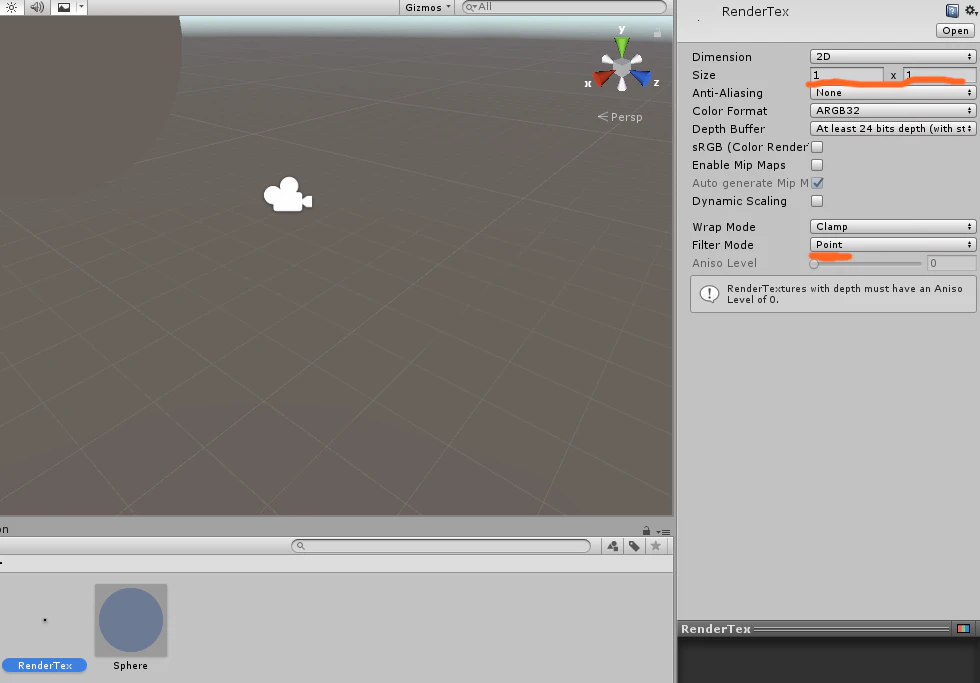Click the Size width input field
The width and height of the screenshot is (980, 683).
click(x=847, y=75)
